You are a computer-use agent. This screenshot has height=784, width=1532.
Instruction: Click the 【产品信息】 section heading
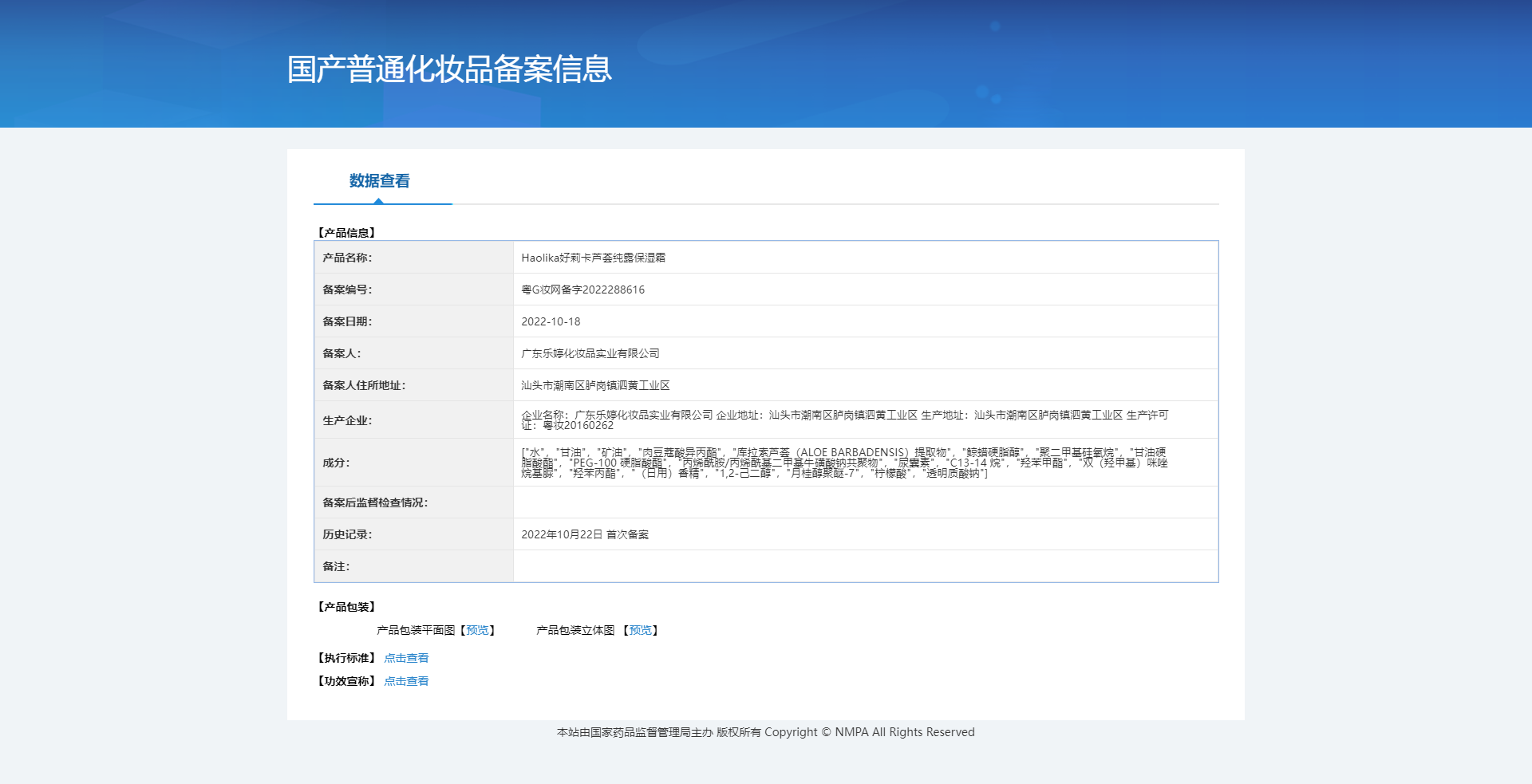coord(346,233)
